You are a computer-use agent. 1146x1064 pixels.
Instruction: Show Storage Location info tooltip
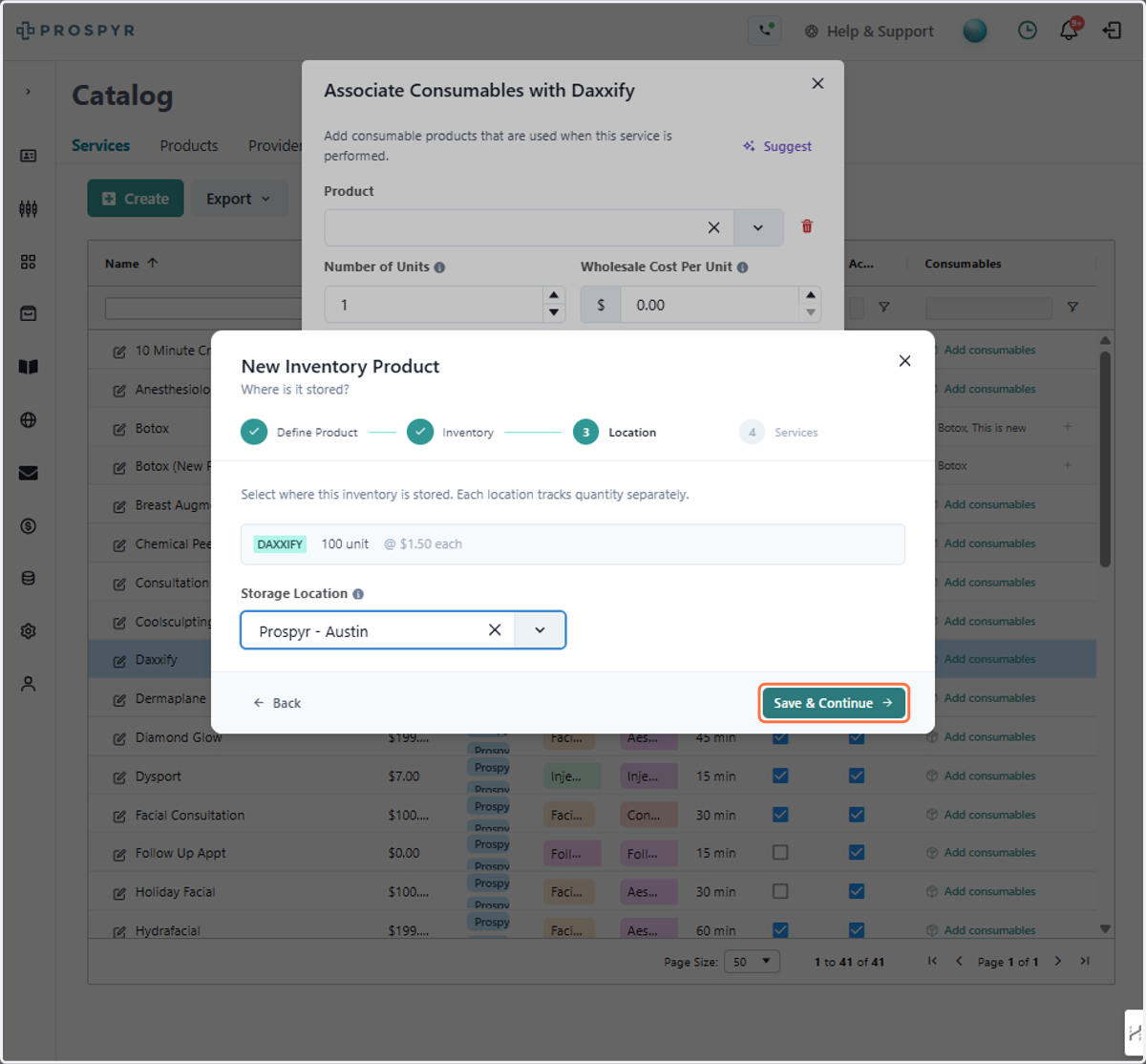[358, 594]
